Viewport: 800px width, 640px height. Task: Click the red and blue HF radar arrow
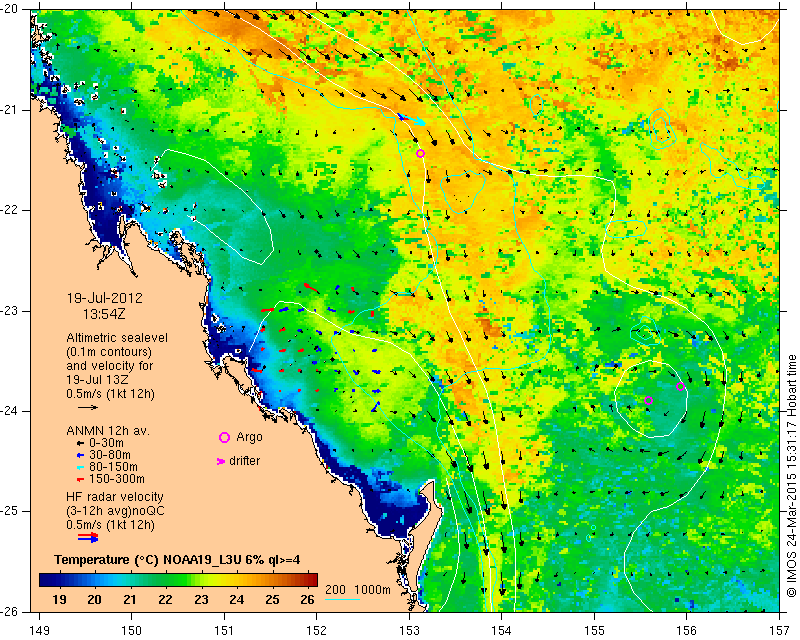(88, 537)
